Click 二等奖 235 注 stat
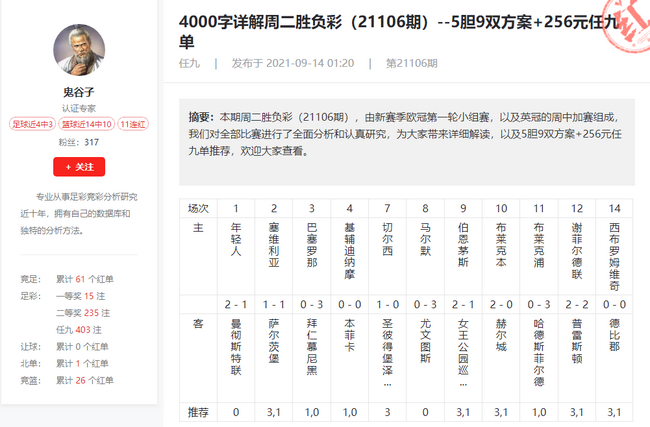The height and width of the screenshot is (427, 650). point(83,313)
